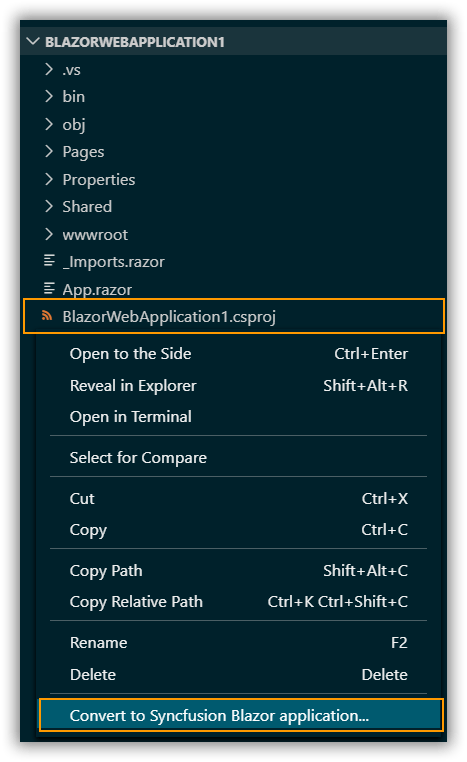Choose Rename from context menu
467x762 pixels.
pos(239,642)
